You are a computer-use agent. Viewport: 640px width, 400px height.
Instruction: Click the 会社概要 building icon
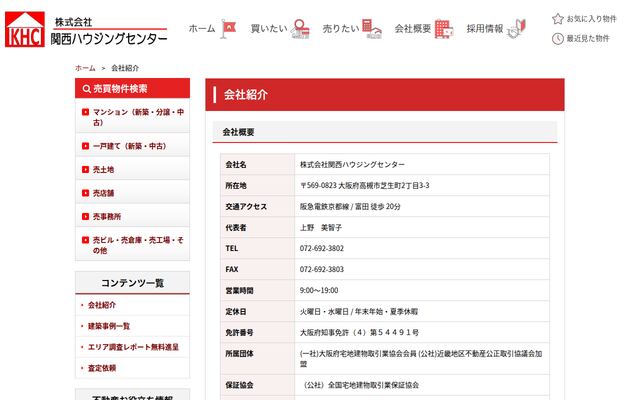pos(444,29)
